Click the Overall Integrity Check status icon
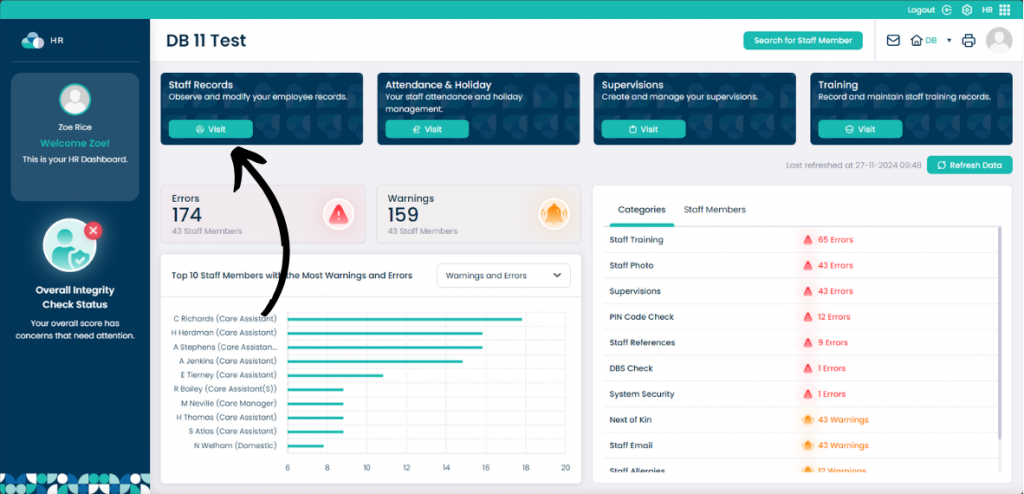This screenshot has width=1024, height=494. 71,245
